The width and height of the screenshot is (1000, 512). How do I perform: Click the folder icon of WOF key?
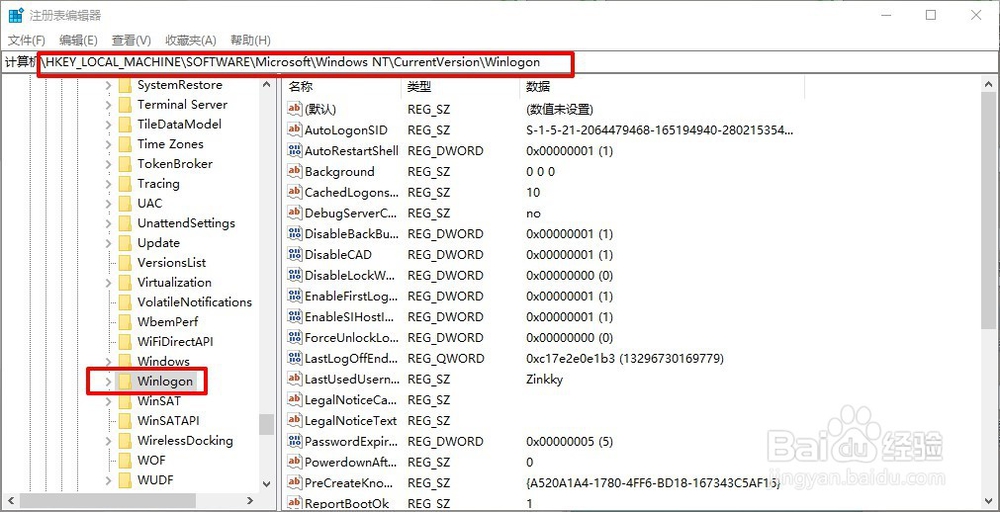pyautogui.click(x=125, y=460)
